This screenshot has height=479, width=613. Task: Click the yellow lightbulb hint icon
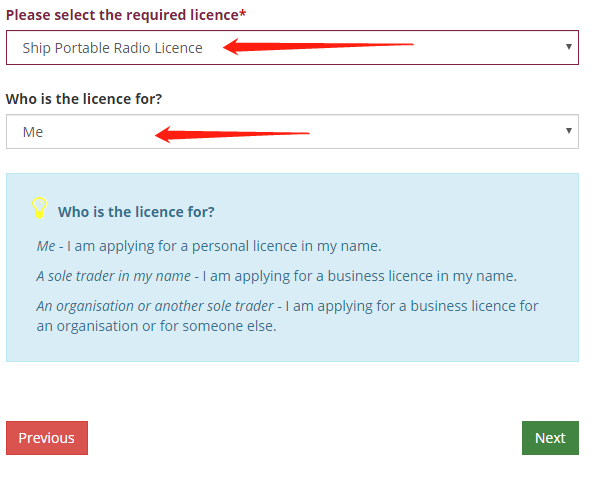(x=39, y=208)
